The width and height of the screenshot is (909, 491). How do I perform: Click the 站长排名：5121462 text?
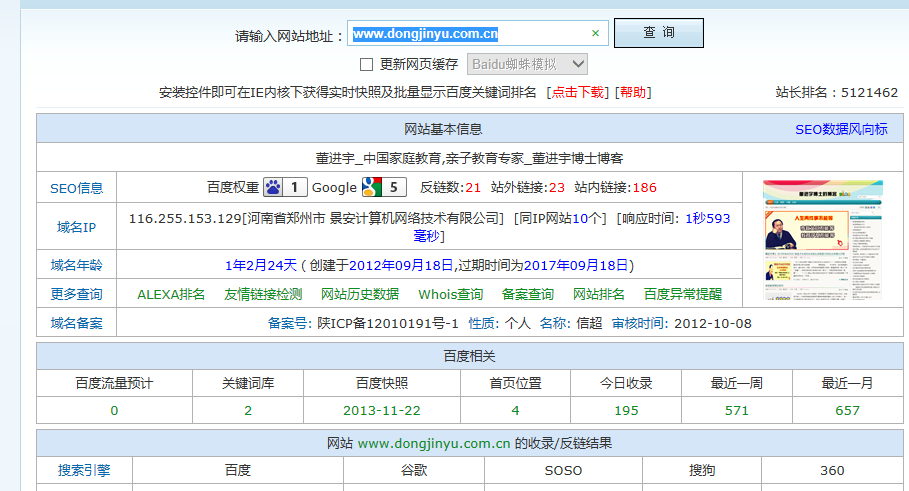837,93
